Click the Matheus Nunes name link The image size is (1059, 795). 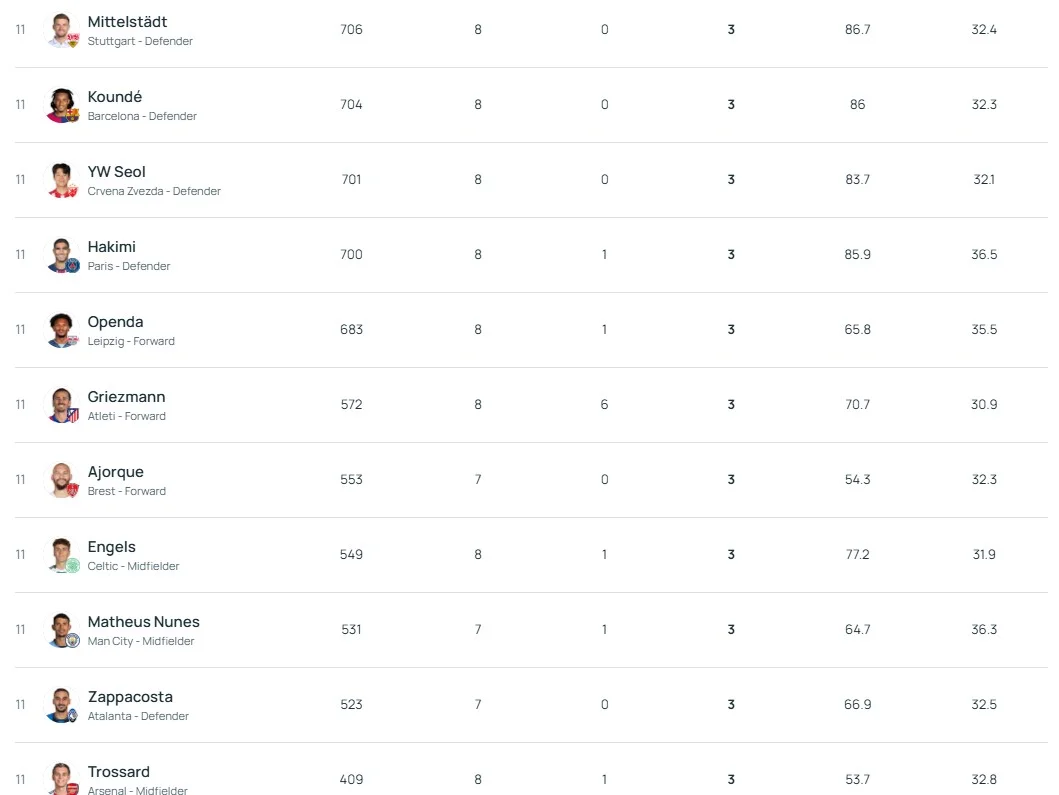coord(143,622)
